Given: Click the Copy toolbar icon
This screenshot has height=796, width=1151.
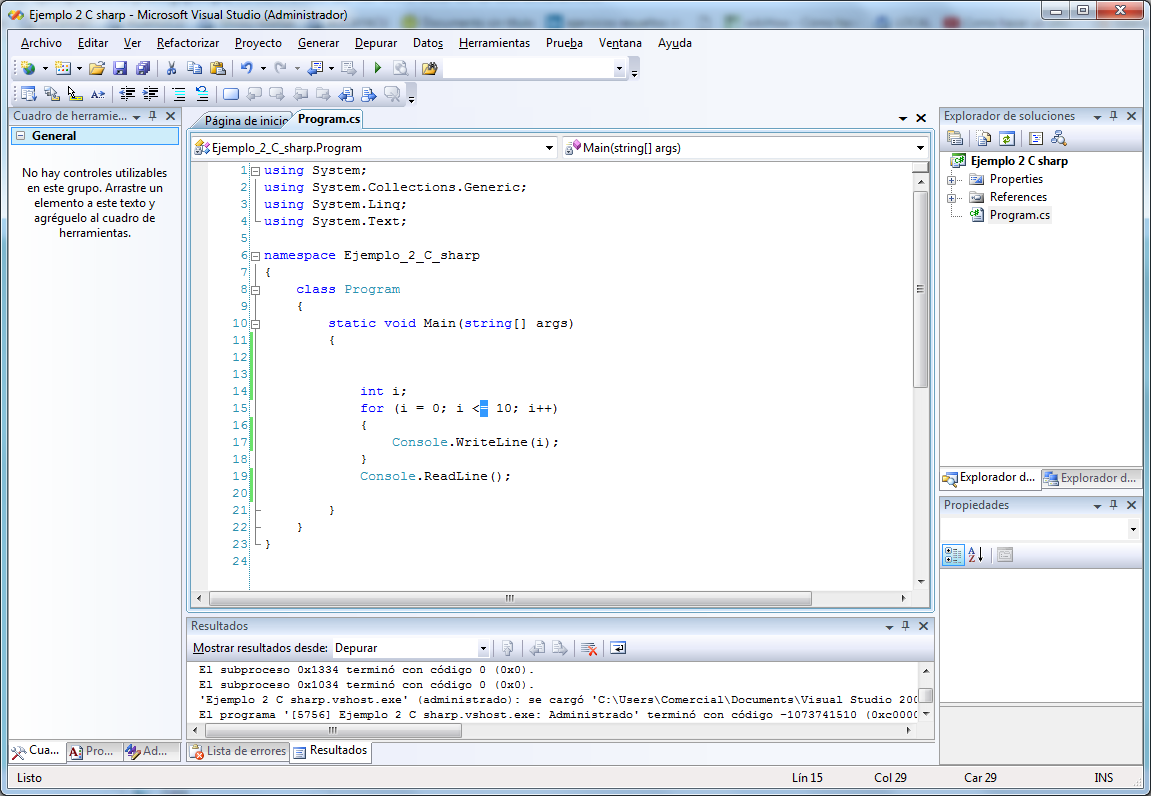Looking at the screenshot, I should 195,68.
